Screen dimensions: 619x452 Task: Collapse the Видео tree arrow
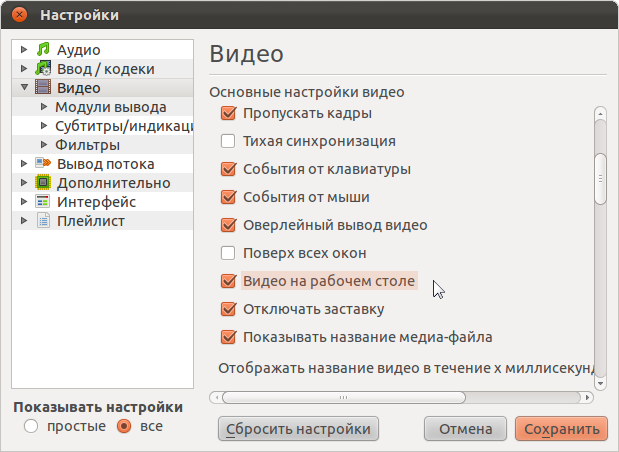pos(24,87)
